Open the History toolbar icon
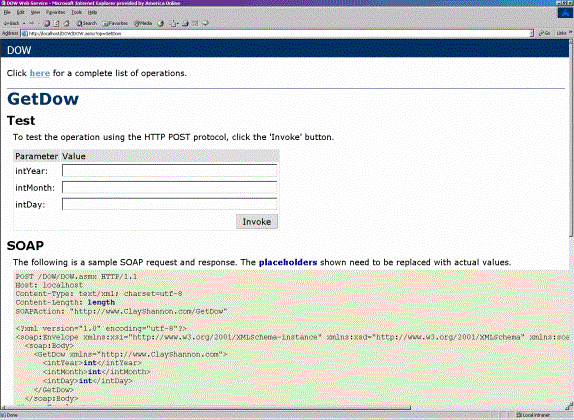574x420 pixels. point(161,23)
